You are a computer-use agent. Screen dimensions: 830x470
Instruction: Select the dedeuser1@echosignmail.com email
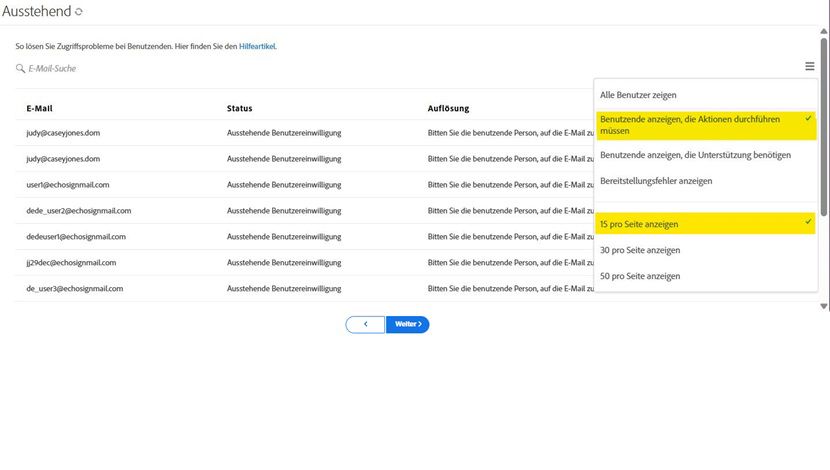coord(76,237)
